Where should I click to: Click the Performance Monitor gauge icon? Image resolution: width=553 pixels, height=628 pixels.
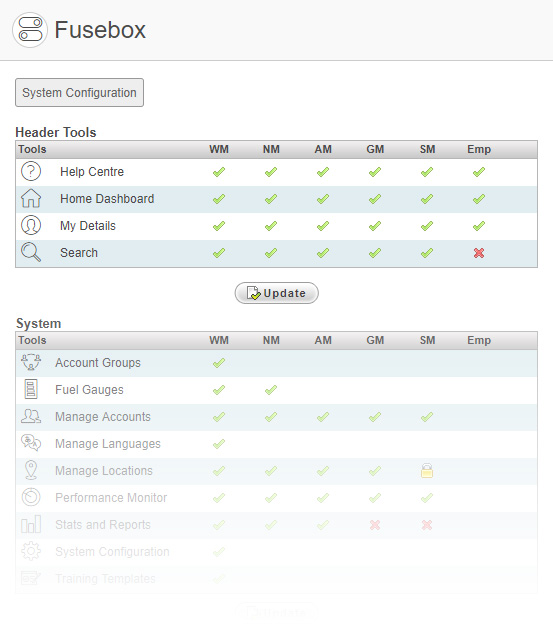[x=31, y=497]
